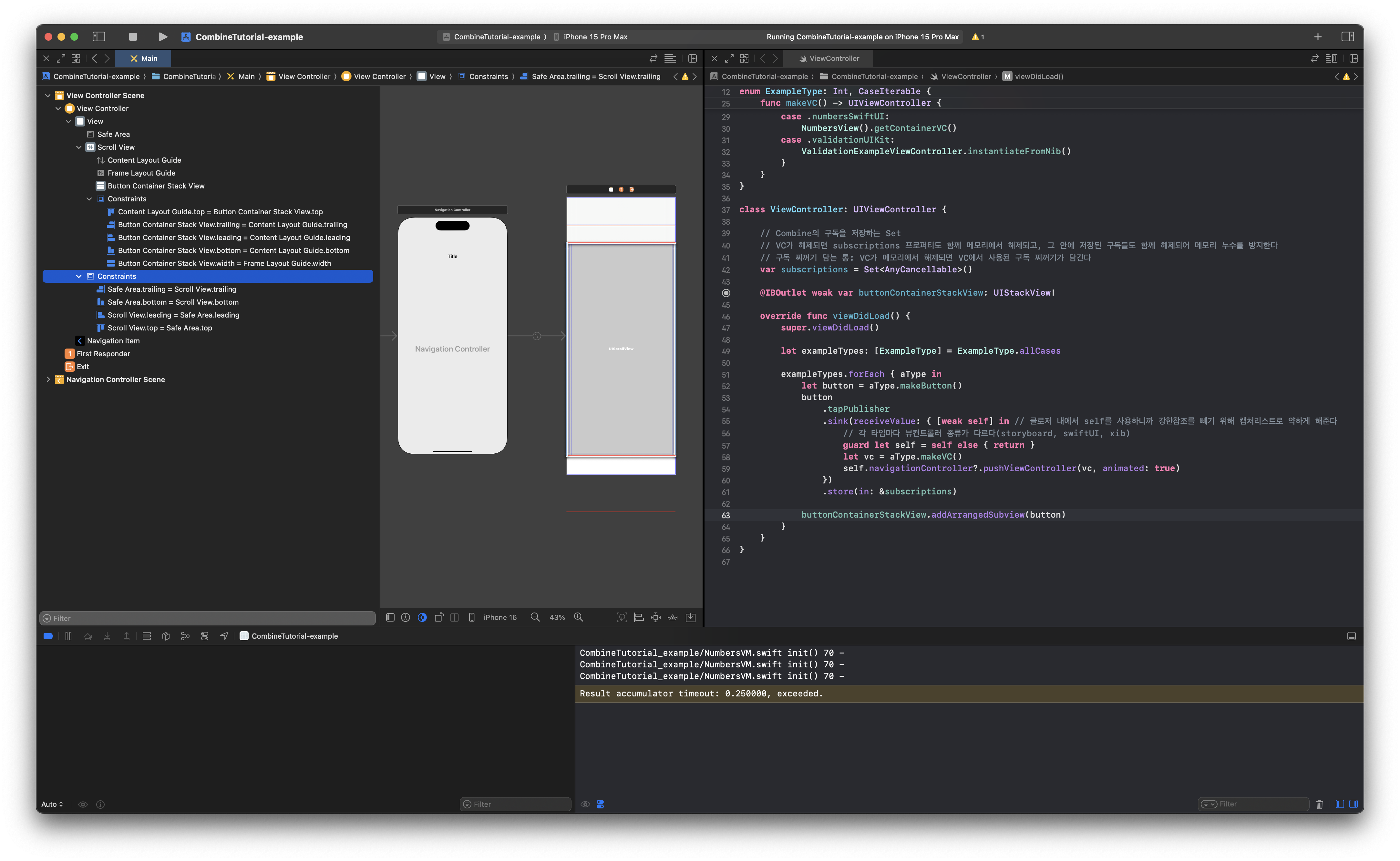Click the Constraints breadcrumb in the left jump bar

tap(483, 76)
